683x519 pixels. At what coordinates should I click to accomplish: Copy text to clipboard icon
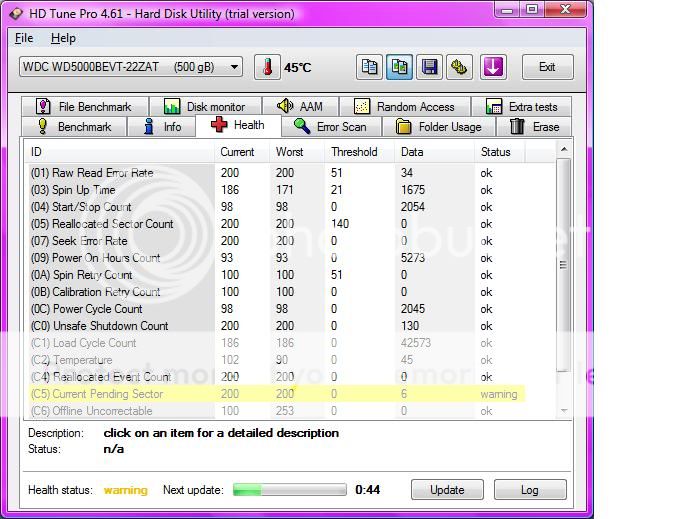point(369,67)
